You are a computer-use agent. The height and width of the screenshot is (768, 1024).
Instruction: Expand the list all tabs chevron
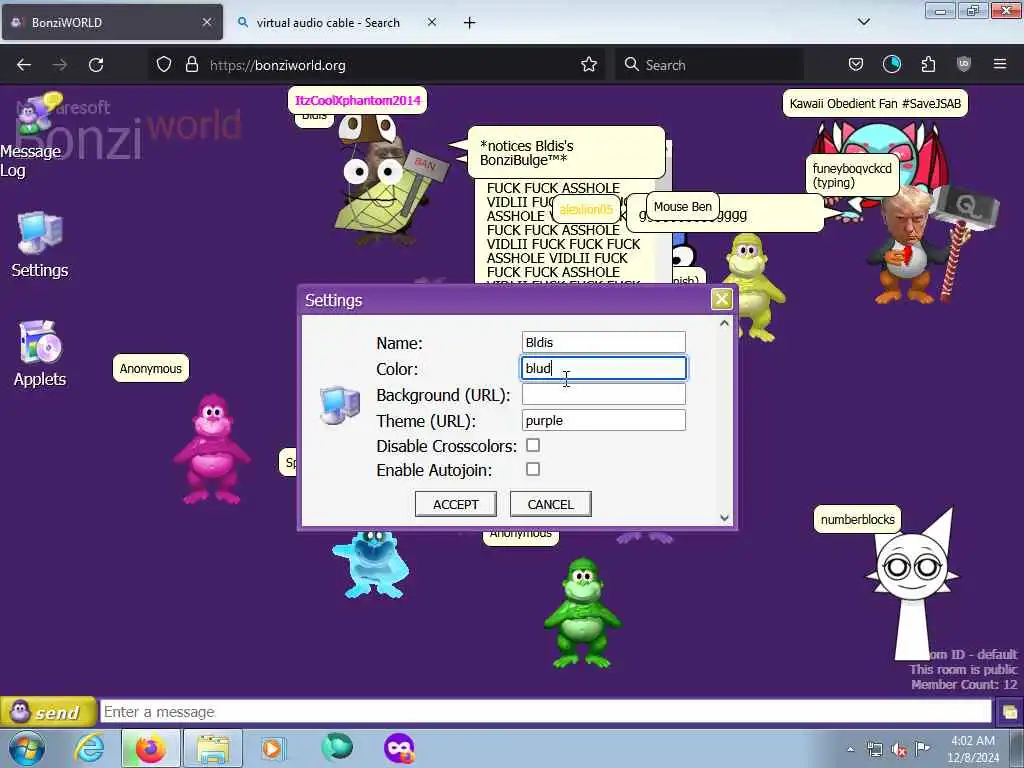(863, 22)
